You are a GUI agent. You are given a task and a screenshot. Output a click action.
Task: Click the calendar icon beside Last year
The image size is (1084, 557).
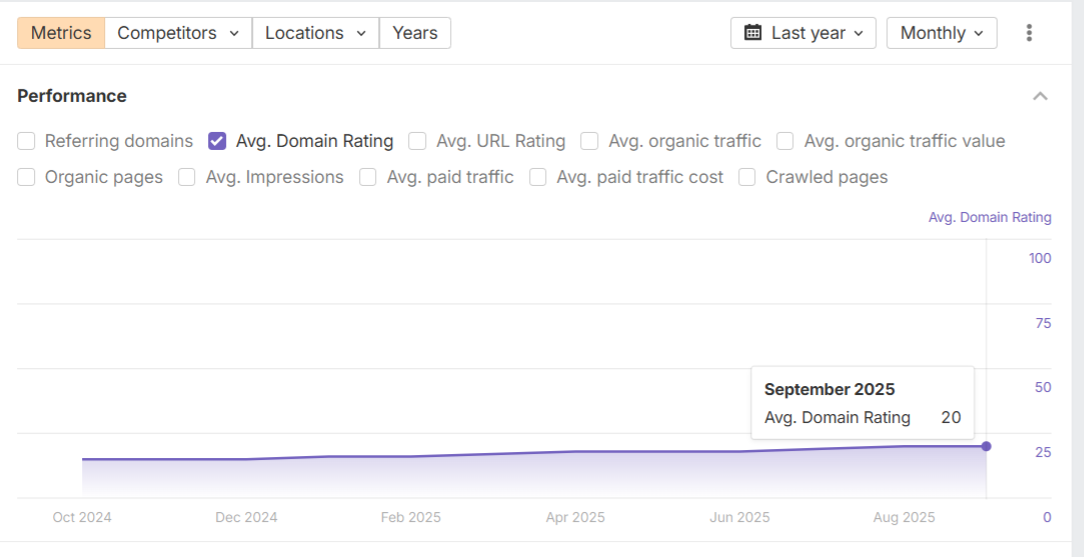pyautogui.click(x=753, y=33)
